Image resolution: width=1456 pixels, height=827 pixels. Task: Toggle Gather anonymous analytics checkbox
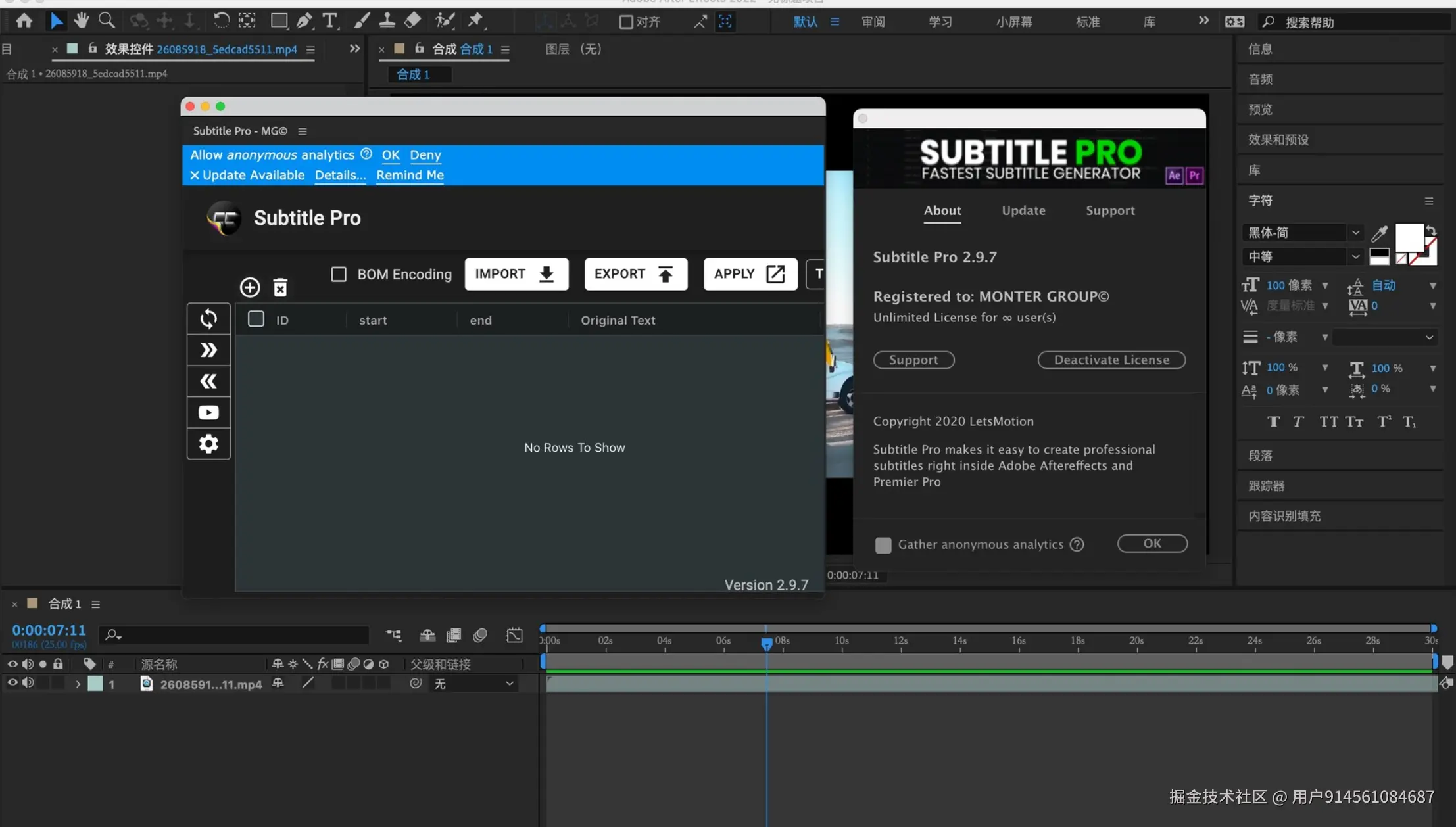point(883,545)
